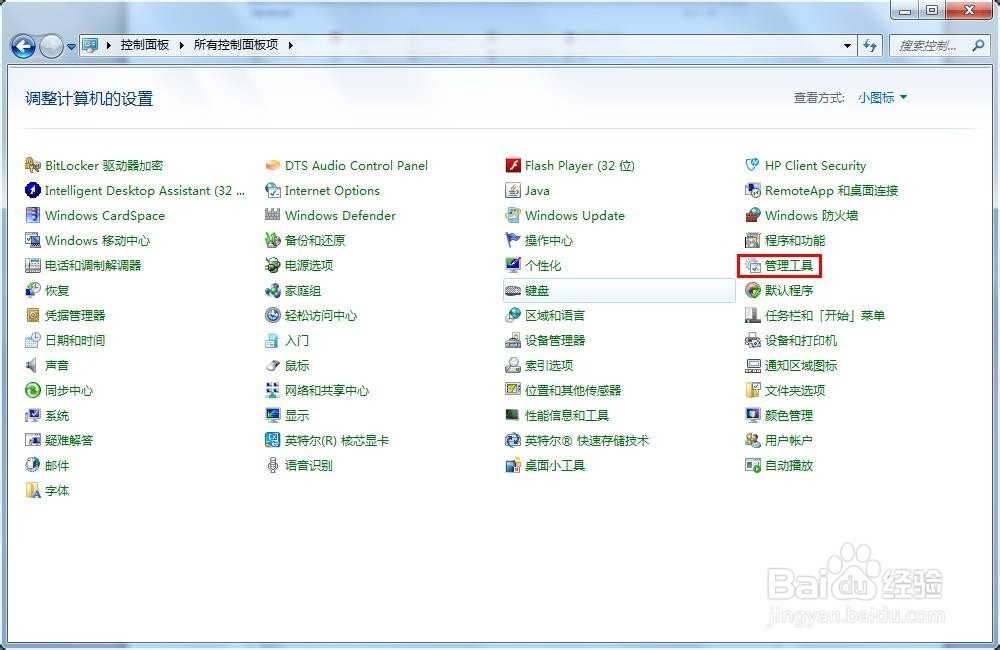Open 区域和语言 link
The image size is (1000, 650).
[x=554, y=315]
